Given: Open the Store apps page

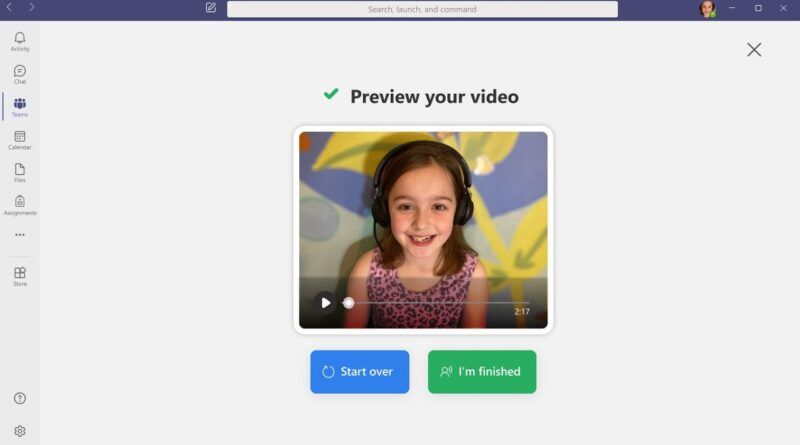Looking at the screenshot, I should 20,276.
